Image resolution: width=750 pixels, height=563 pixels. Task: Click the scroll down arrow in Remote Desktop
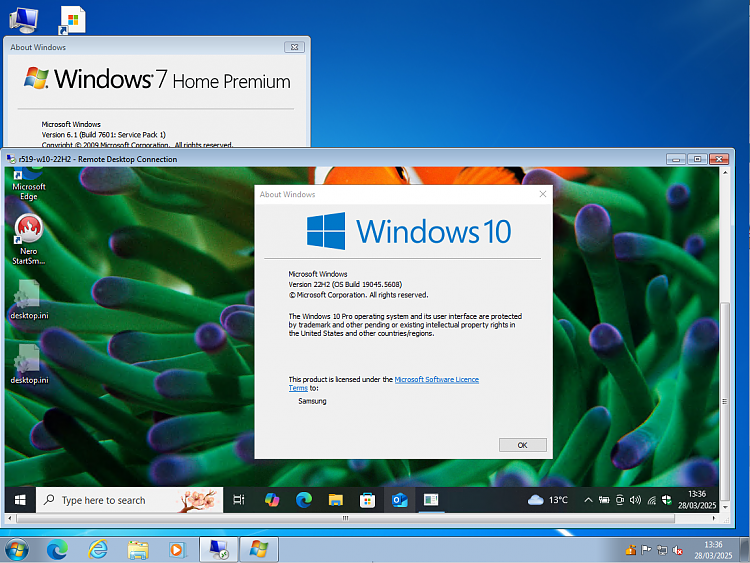tap(725, 508)
